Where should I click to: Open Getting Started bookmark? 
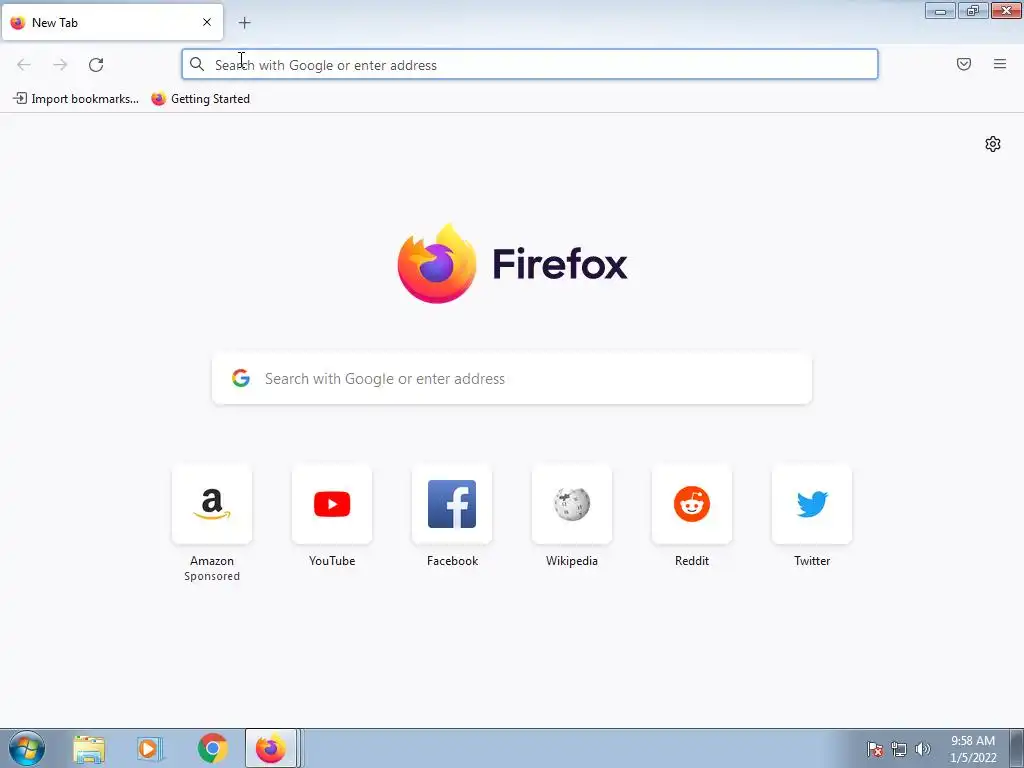tap(200, 99)
